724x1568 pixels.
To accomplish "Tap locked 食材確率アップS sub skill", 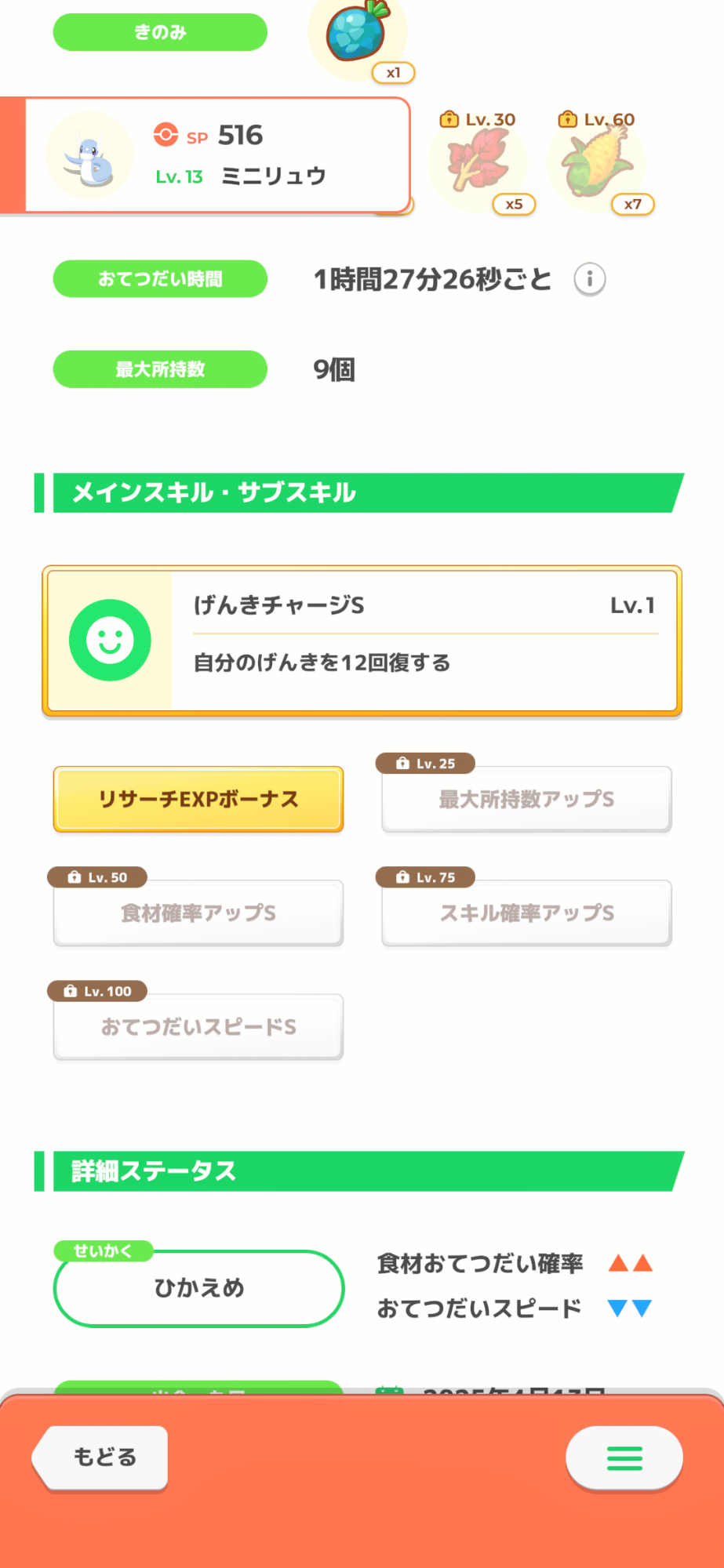I will tap(198, 913).
